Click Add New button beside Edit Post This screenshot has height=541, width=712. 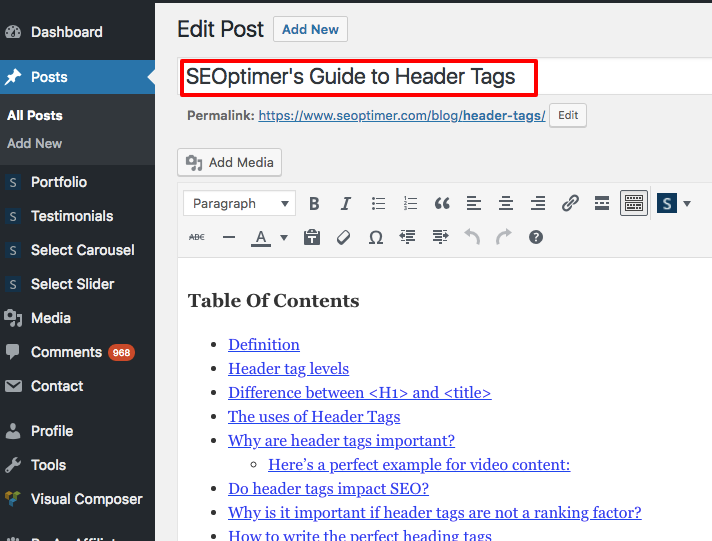[x=310, y=29]
